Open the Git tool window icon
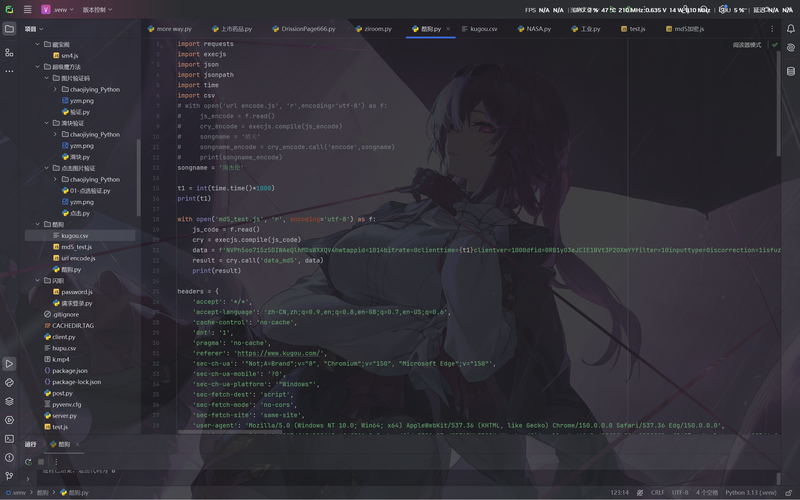 [9, 476]
